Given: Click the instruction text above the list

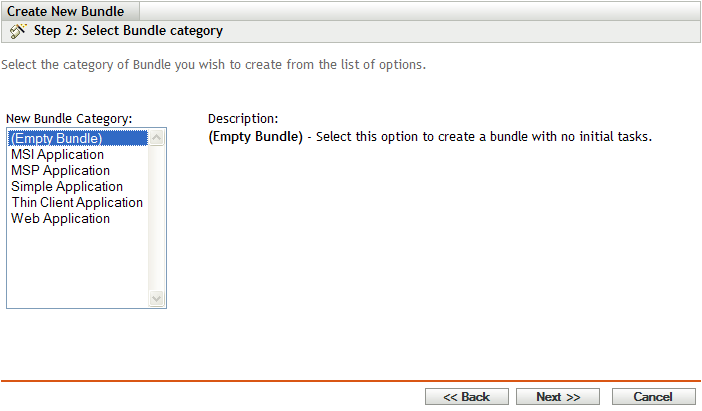Looking at the screenshot, I should pyautogui.click(x=213, y=65).
